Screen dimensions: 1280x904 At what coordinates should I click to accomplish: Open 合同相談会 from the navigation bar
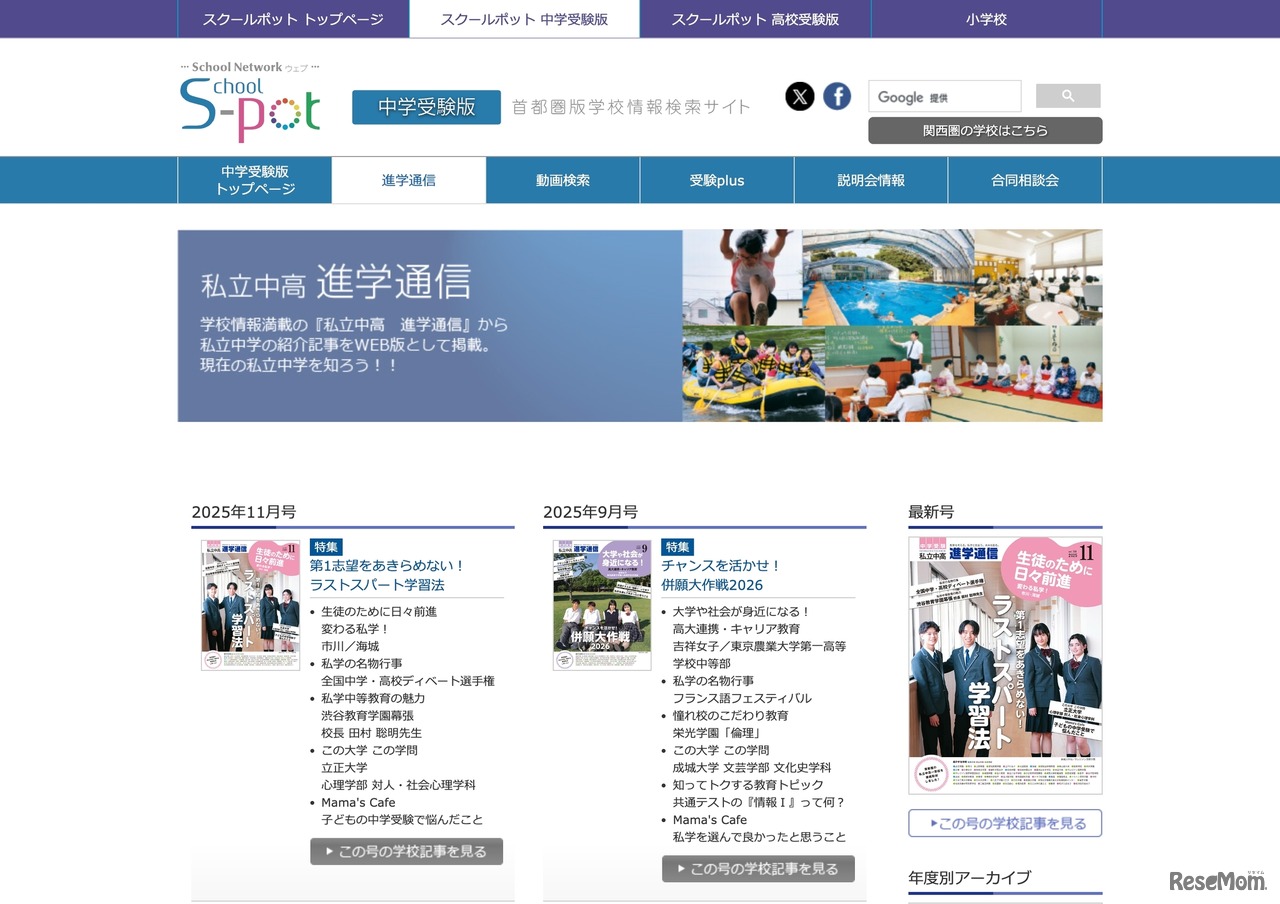click(1023, 180)
